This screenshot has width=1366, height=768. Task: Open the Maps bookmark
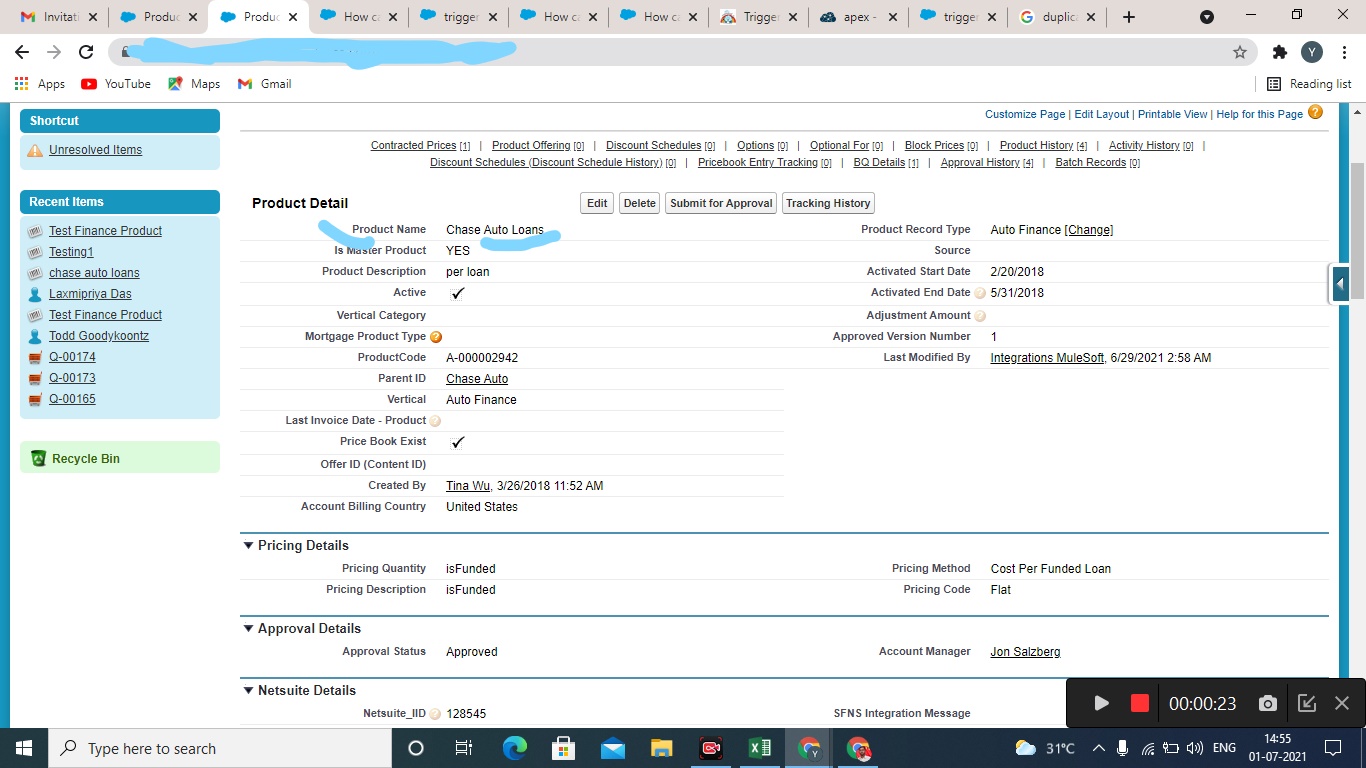pos(194,84)
